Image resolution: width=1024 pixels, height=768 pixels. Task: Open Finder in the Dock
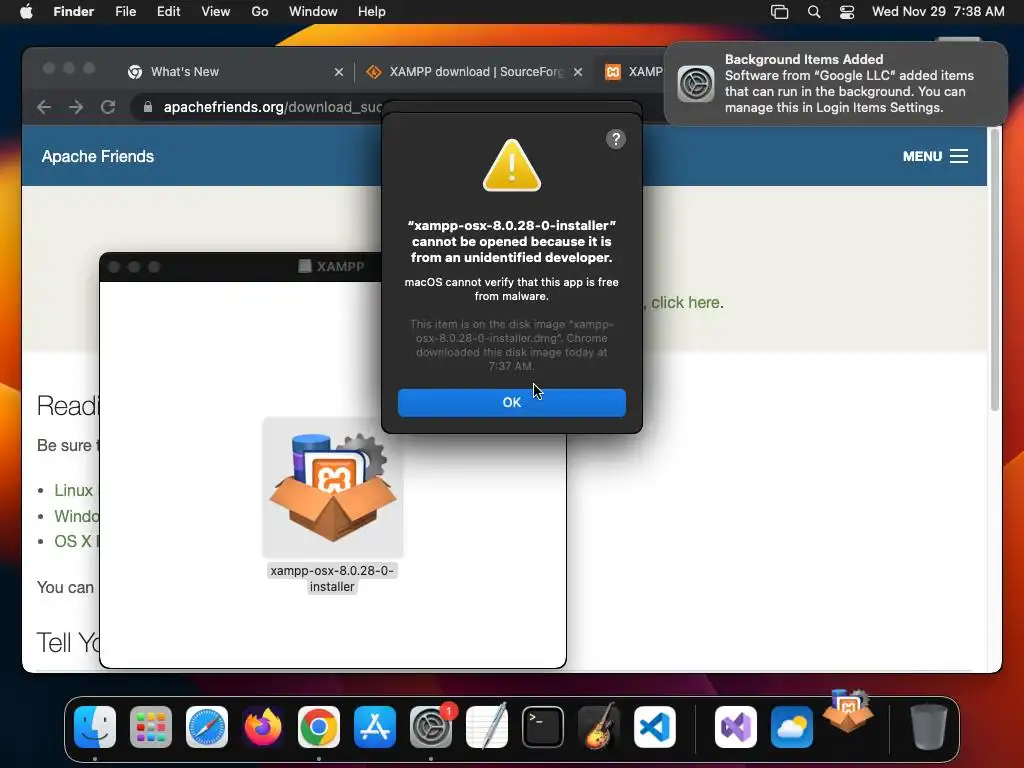(95, 726)
